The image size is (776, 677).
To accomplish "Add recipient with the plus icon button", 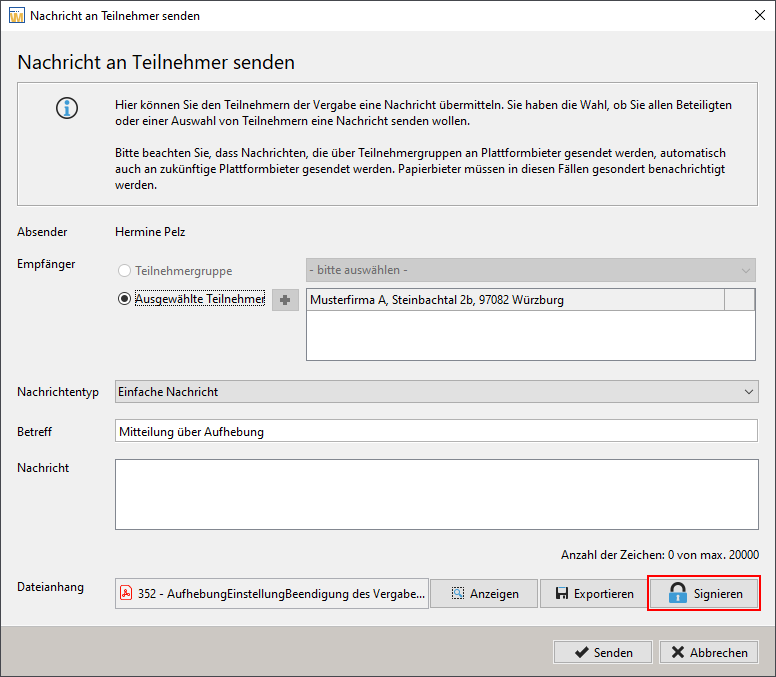I will coord(285,300).
